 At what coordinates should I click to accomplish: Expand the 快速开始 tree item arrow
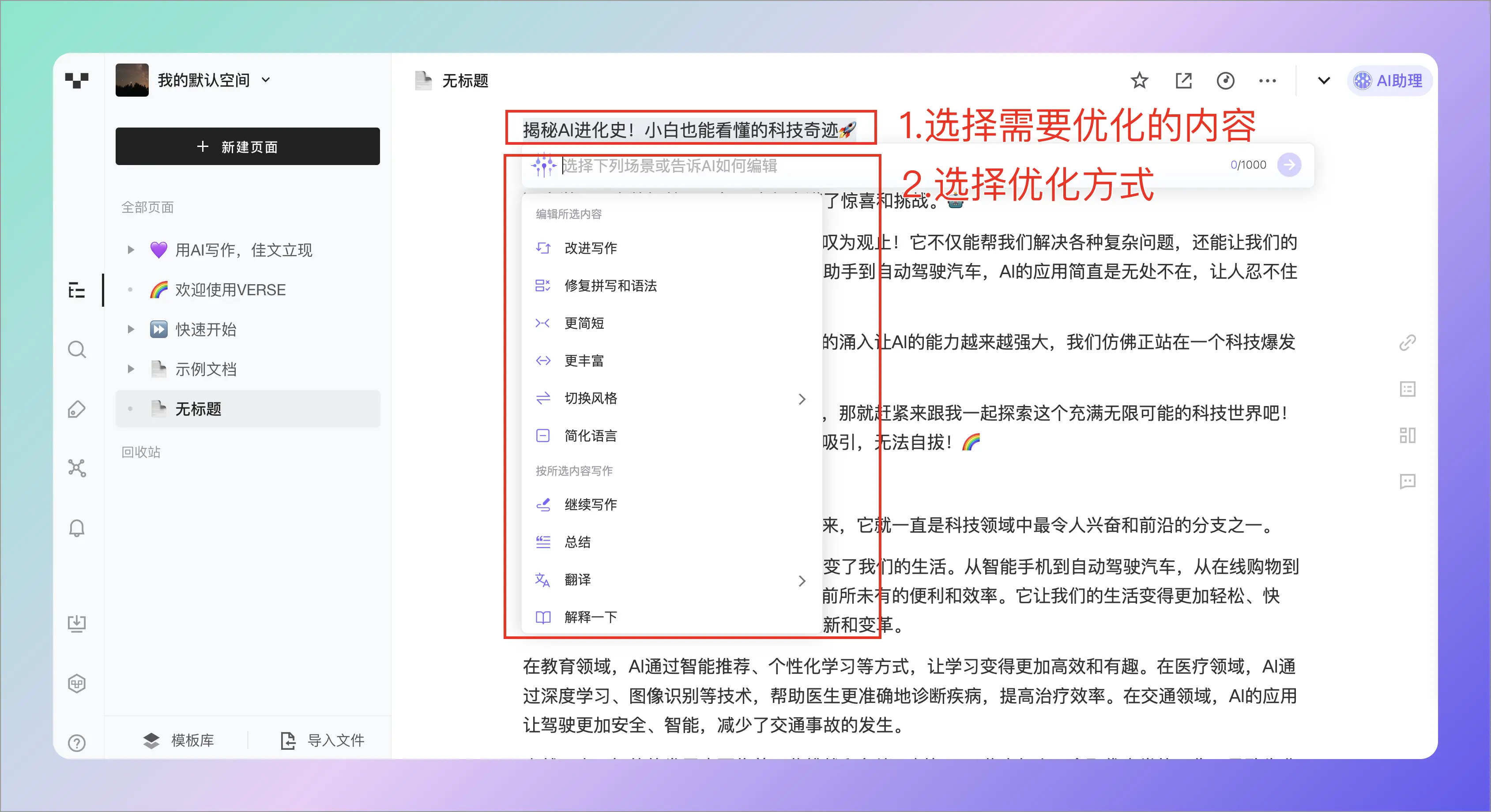(131, 329)
